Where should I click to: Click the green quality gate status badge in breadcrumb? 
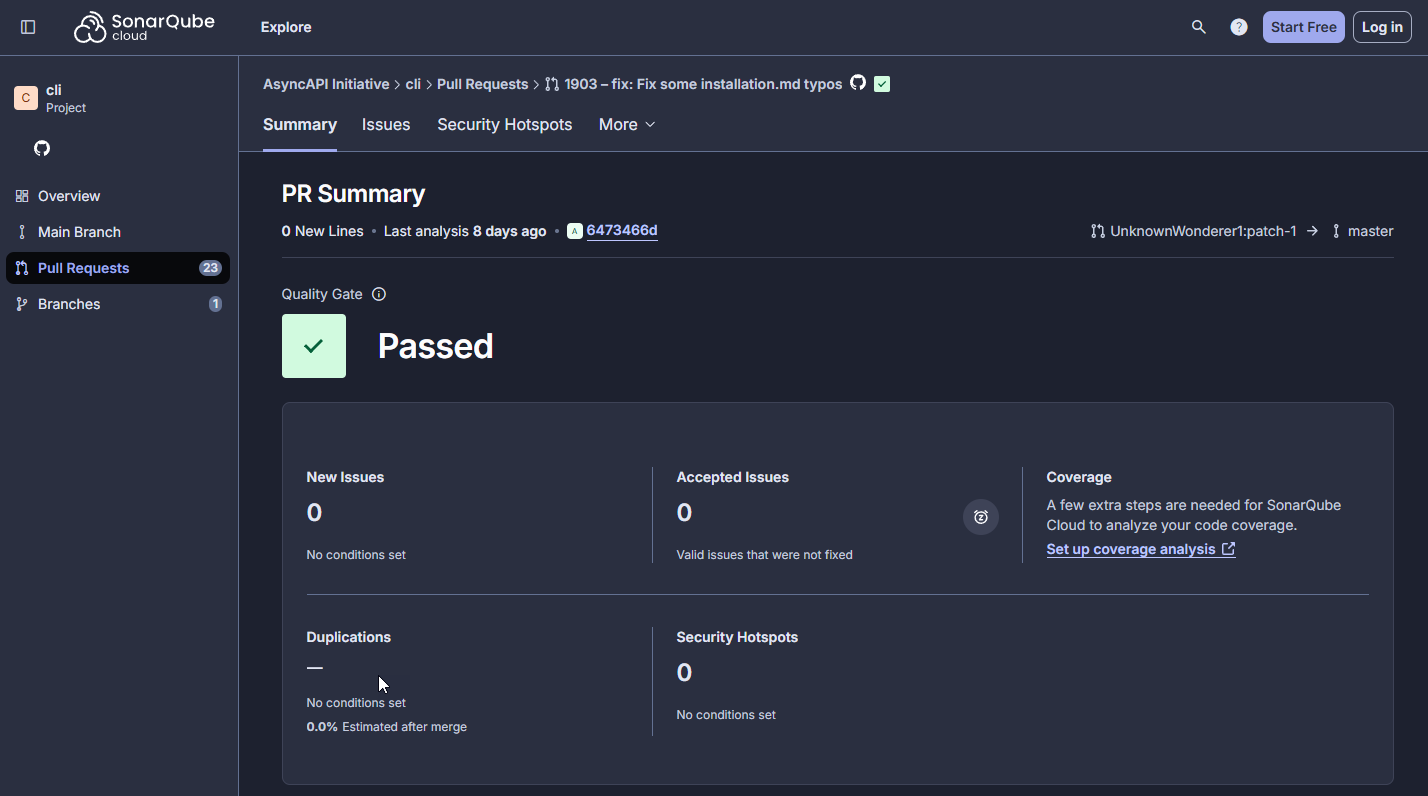coord(881,84)
